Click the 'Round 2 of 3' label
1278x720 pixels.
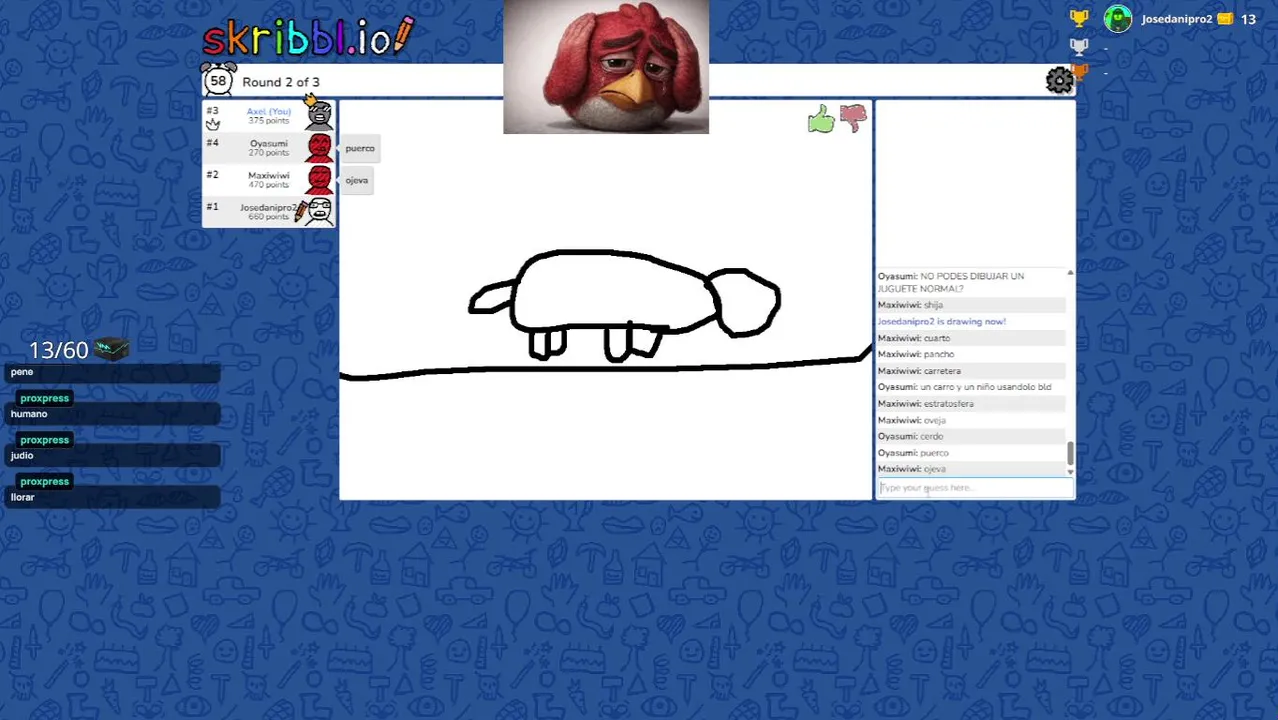(x=281, y=82)
